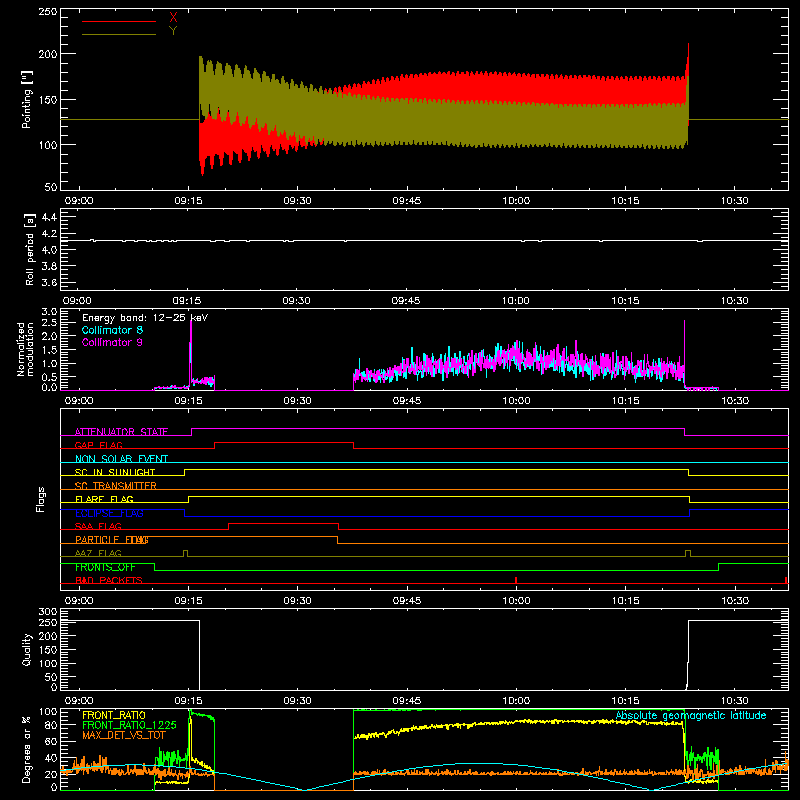
Task: Click the BAD_PACKETS flag label
Action: coord(109,580)
